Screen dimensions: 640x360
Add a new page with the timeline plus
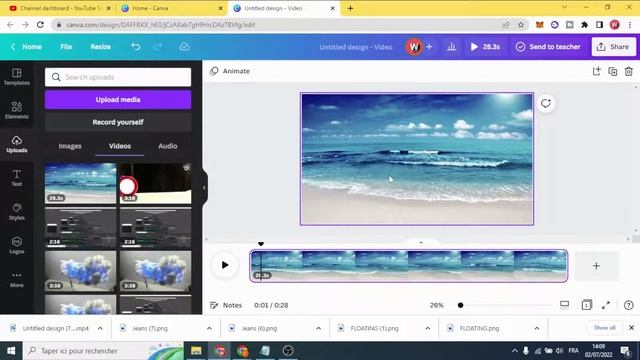[596, 266]
